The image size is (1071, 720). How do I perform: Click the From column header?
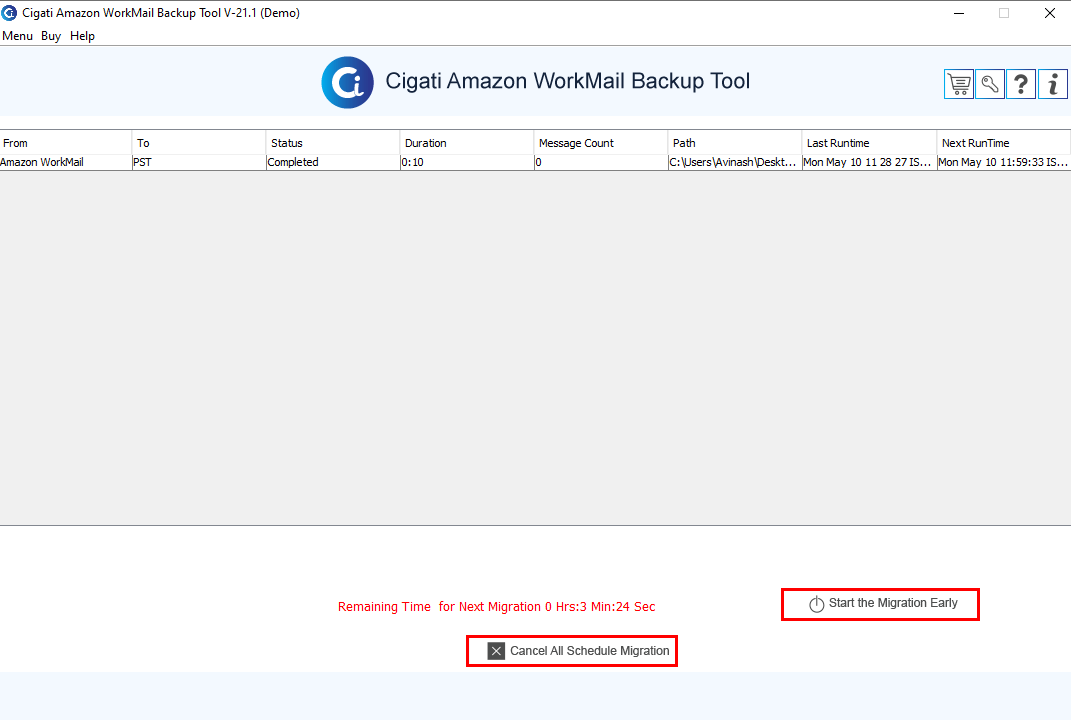(x=66, y=143)
